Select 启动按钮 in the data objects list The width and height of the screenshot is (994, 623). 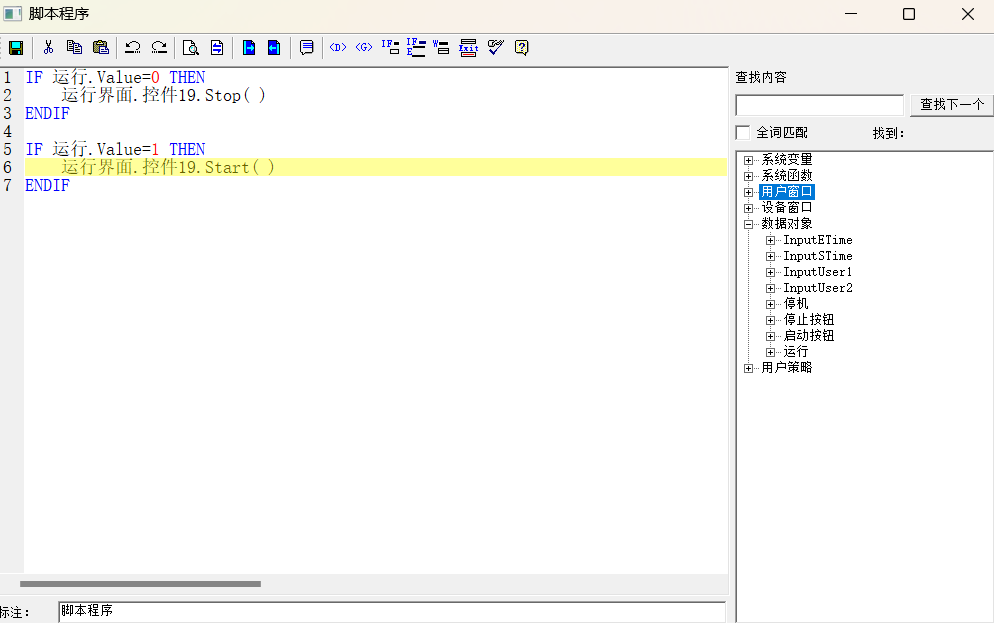pos(808,336)
